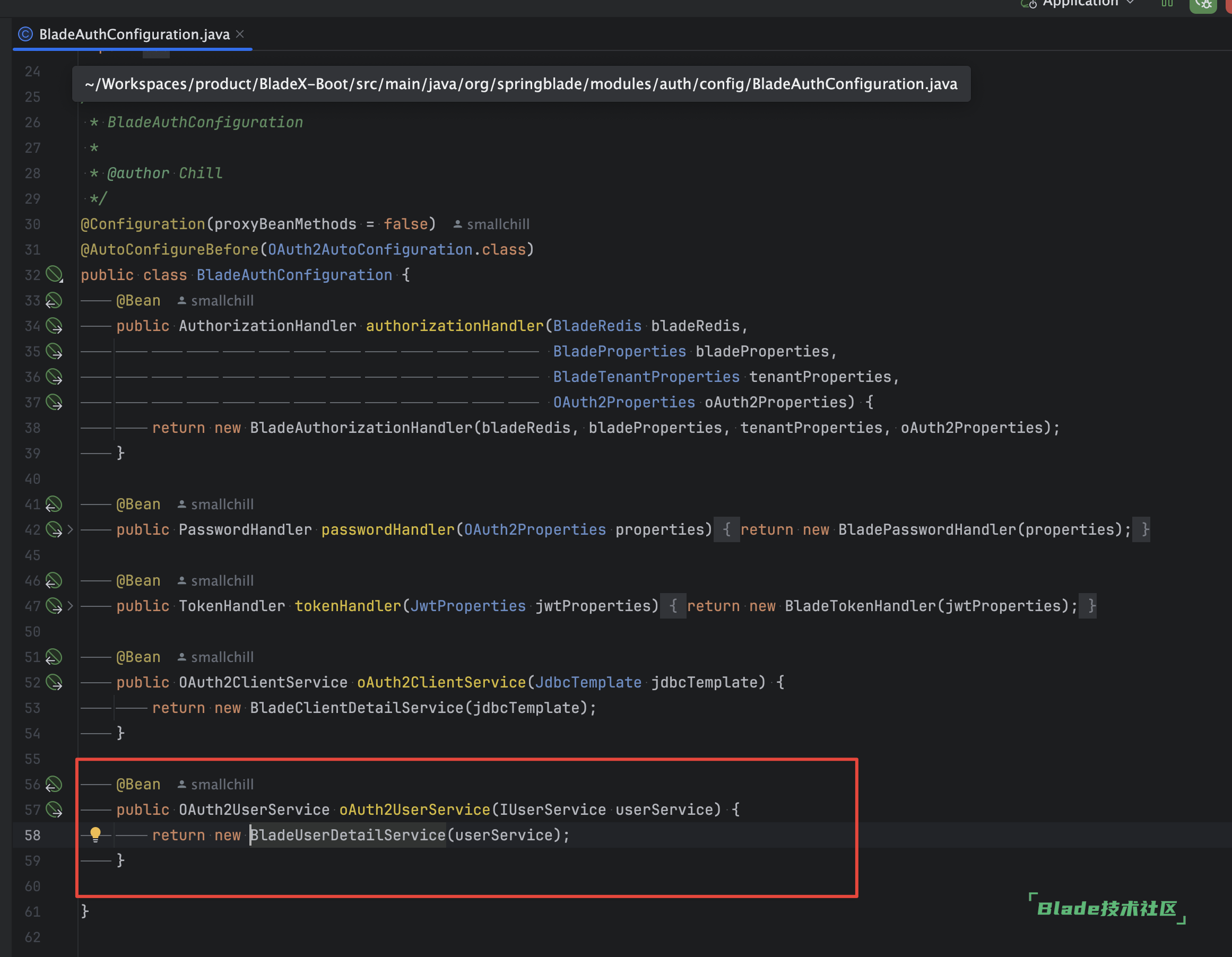
Task: Expand the folded passwordHandler method via chevron
Action: tap(71, 529)
